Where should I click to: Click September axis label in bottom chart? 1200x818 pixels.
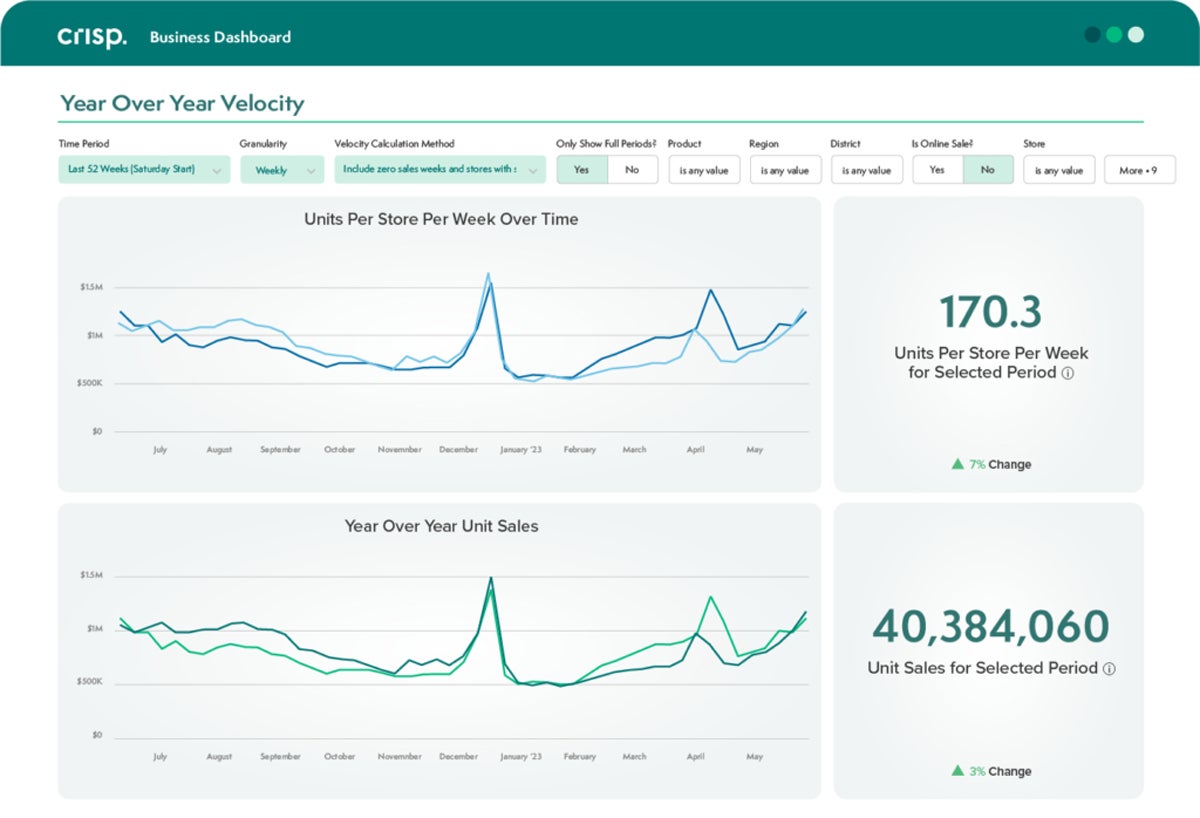pos(280,757)
